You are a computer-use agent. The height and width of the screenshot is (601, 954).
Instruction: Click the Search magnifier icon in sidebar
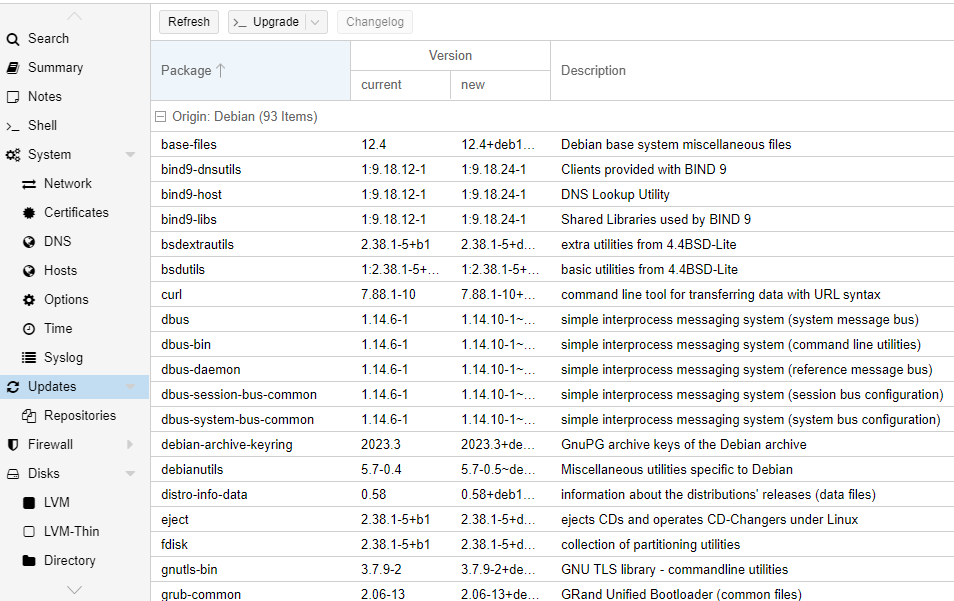[x=13, y=39]
